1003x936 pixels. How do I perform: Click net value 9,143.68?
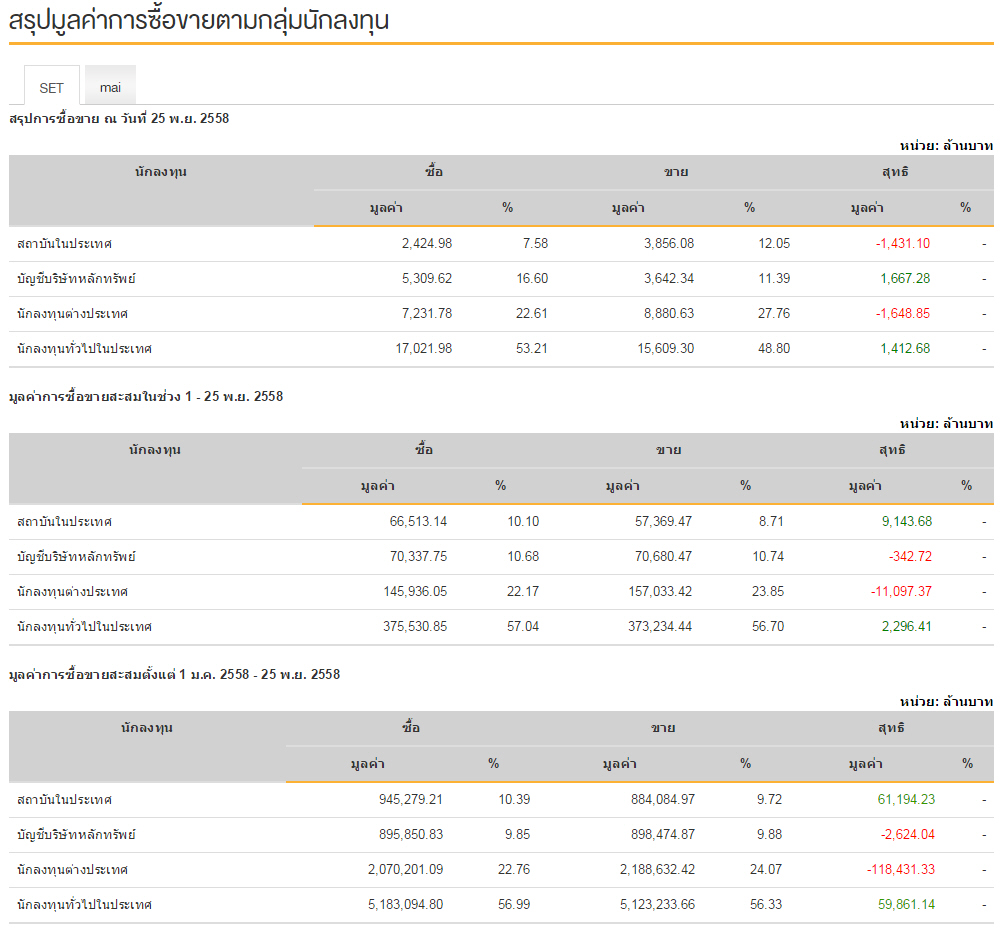pos(907,521)
